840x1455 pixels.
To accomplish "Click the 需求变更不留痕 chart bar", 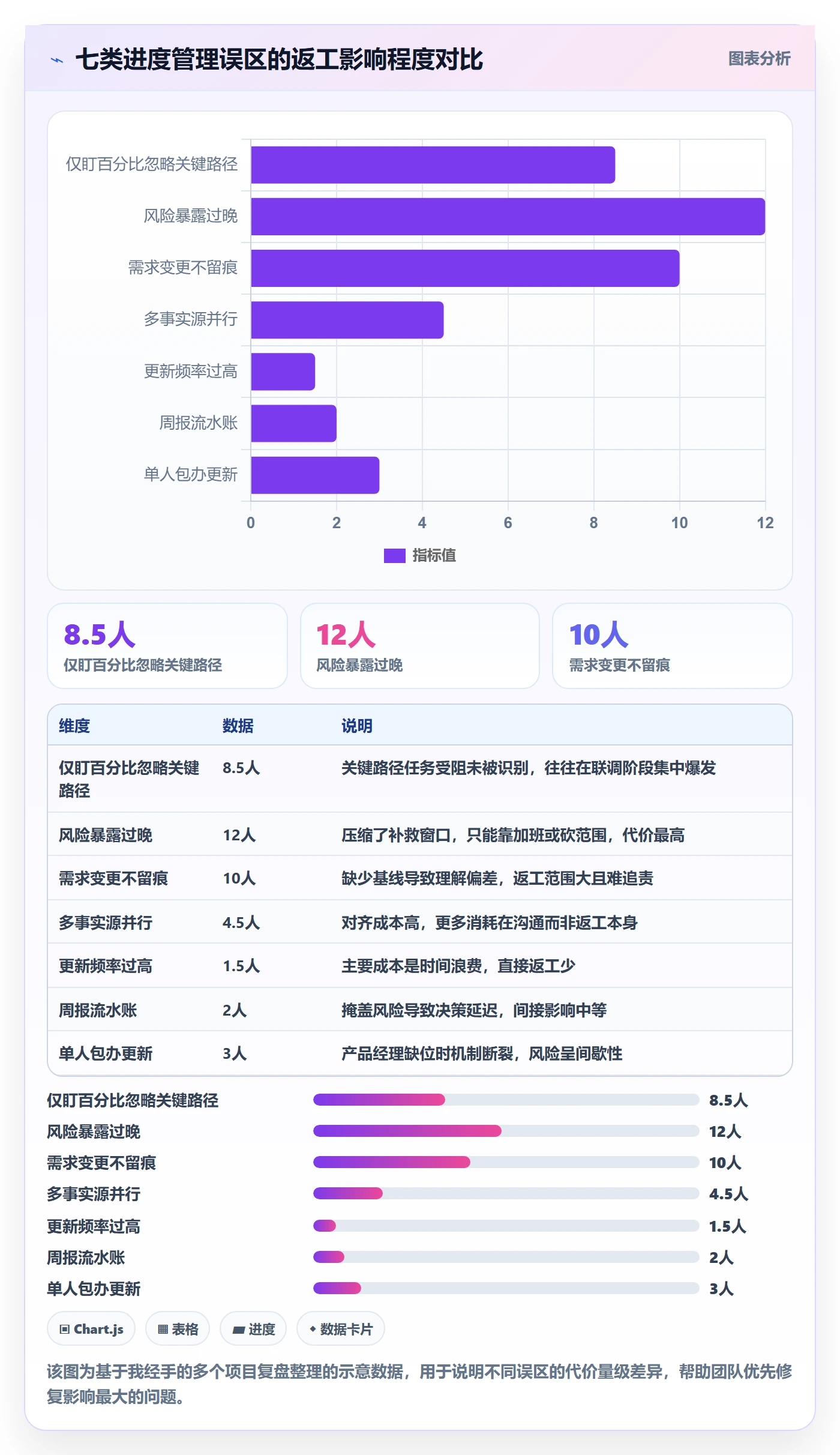I will (x=465, y=268).
